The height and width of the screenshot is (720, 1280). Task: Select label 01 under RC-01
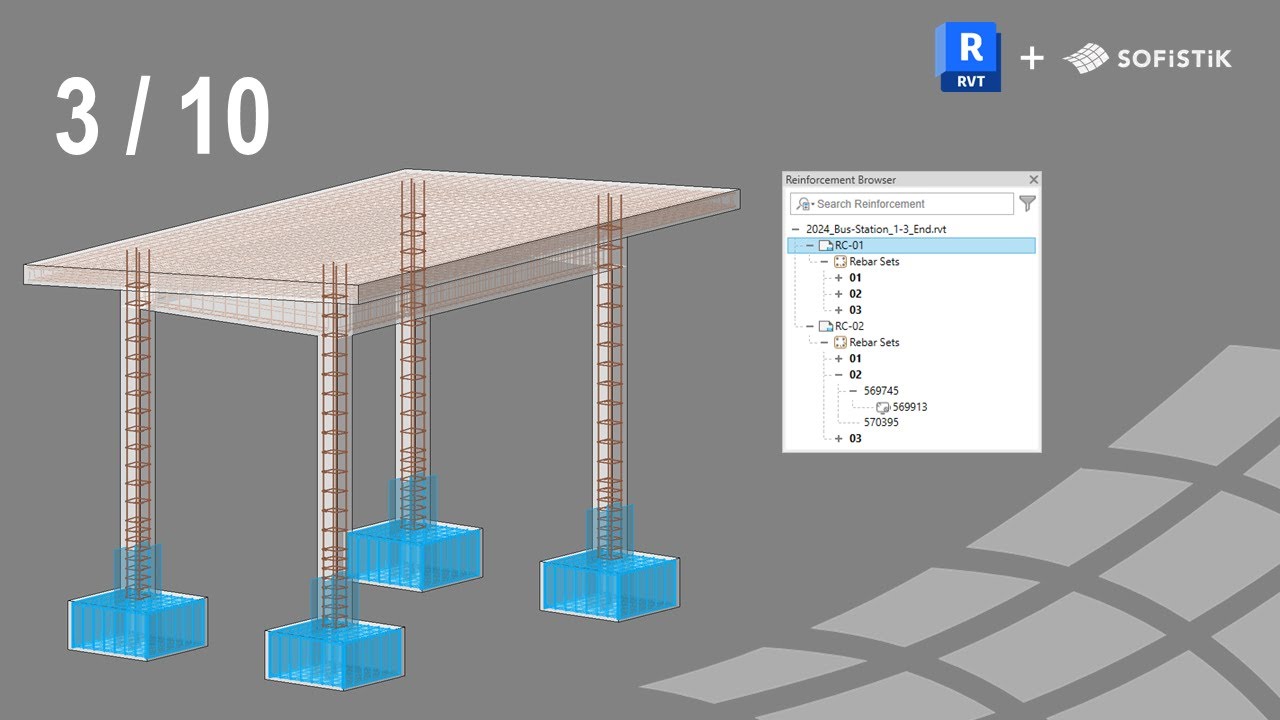pyautogui.click(x=855, y=278)
